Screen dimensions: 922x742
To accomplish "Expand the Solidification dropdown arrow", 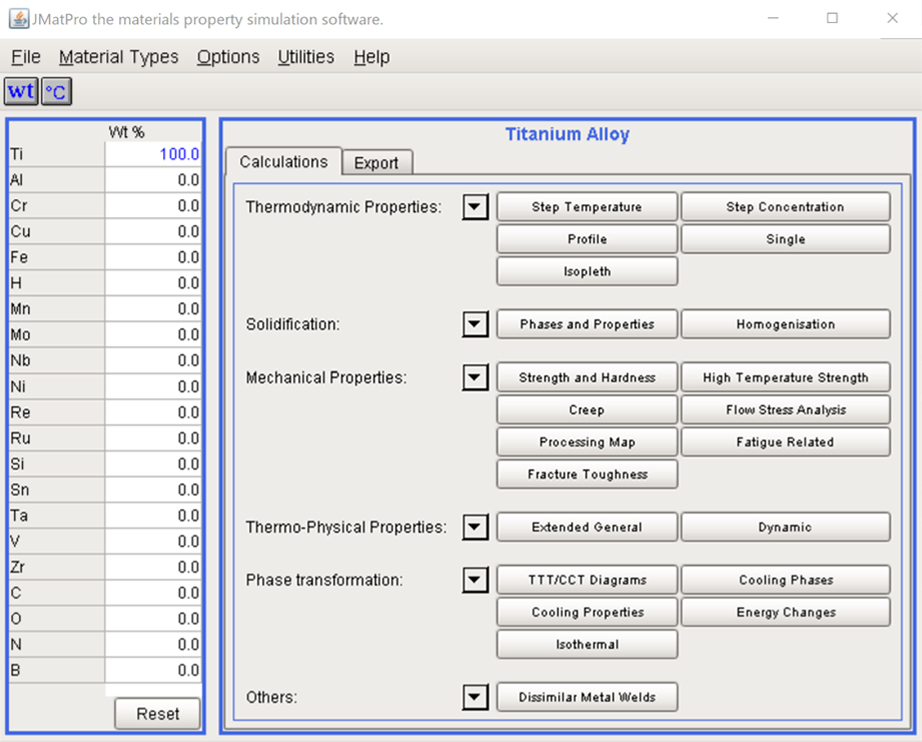I will [475, 324].
